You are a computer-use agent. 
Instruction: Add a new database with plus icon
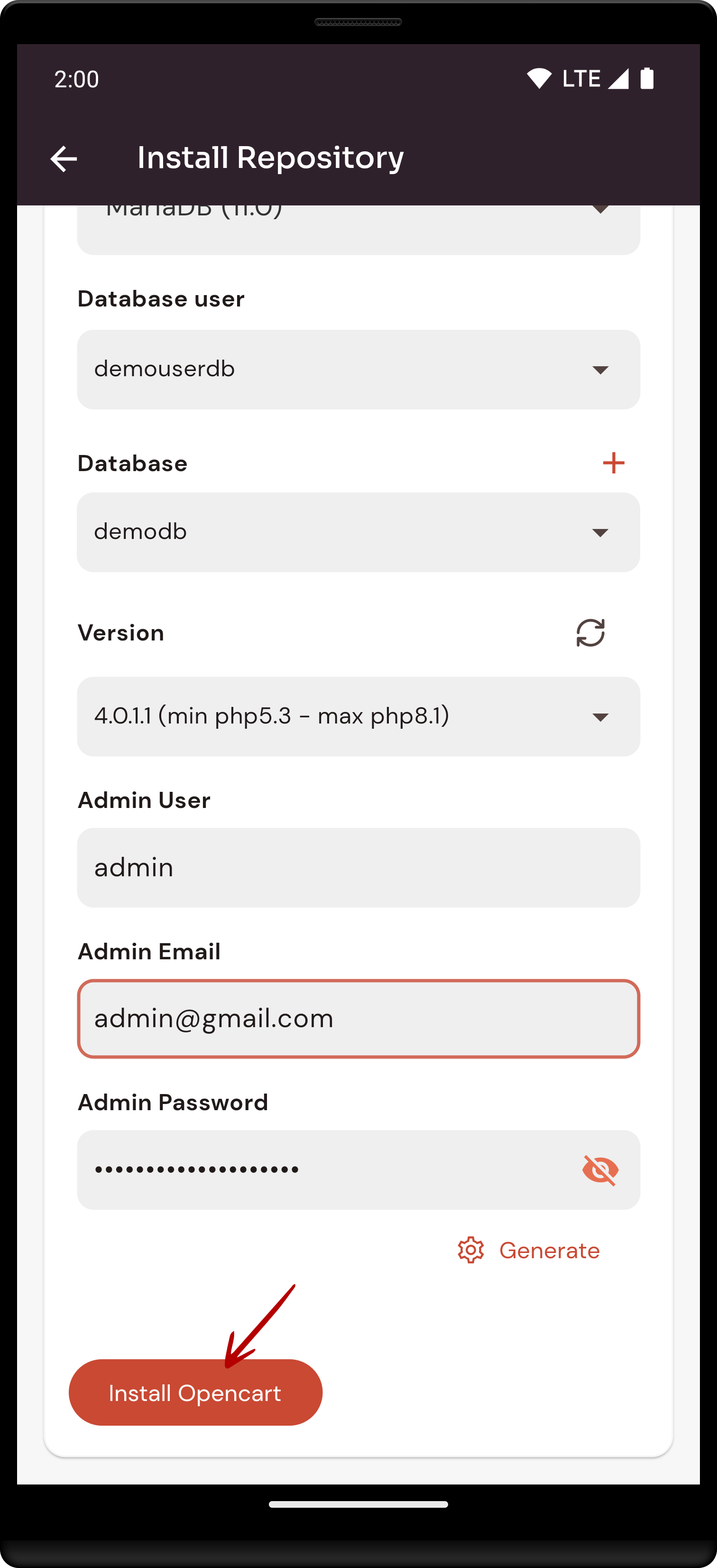pos(614,463)
